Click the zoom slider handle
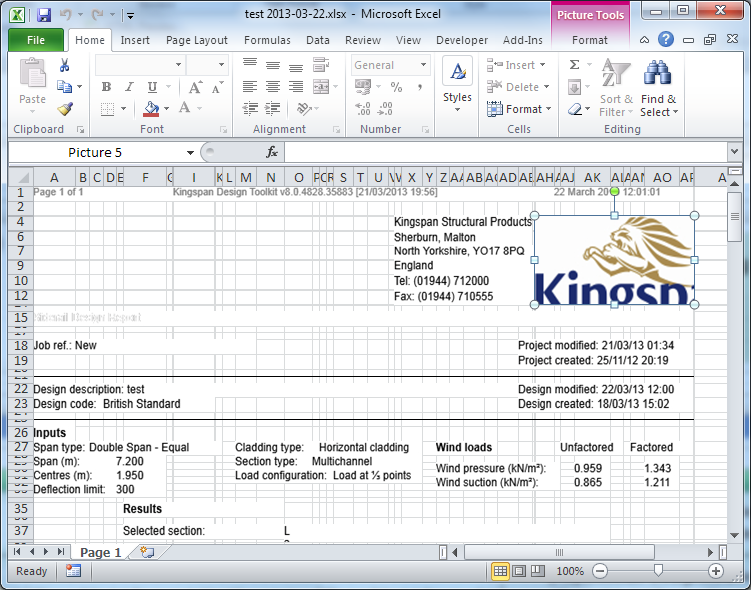Image resolution: width=751 pixels, height=590 pixels. [658, 570]
